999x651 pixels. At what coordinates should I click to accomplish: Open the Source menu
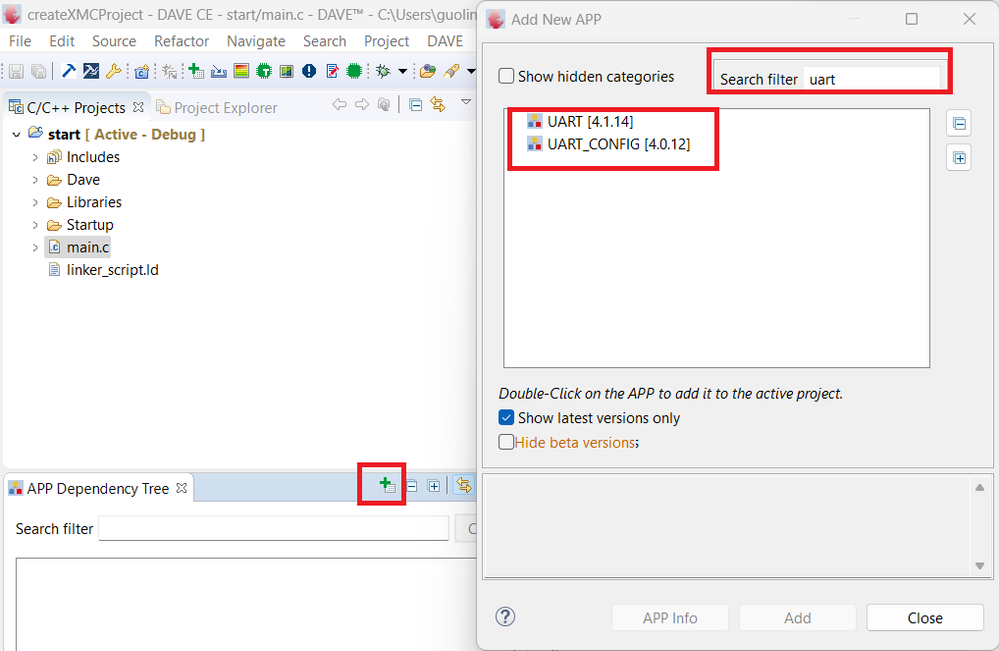coord(114,41)
